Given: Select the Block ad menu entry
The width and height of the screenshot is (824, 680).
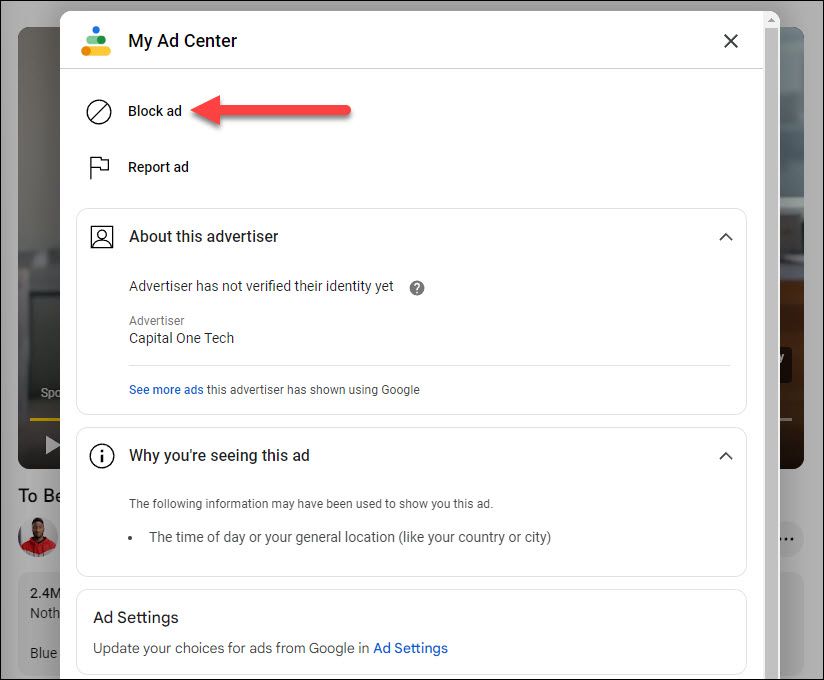Looking at the screenshot, I should 155,112.
